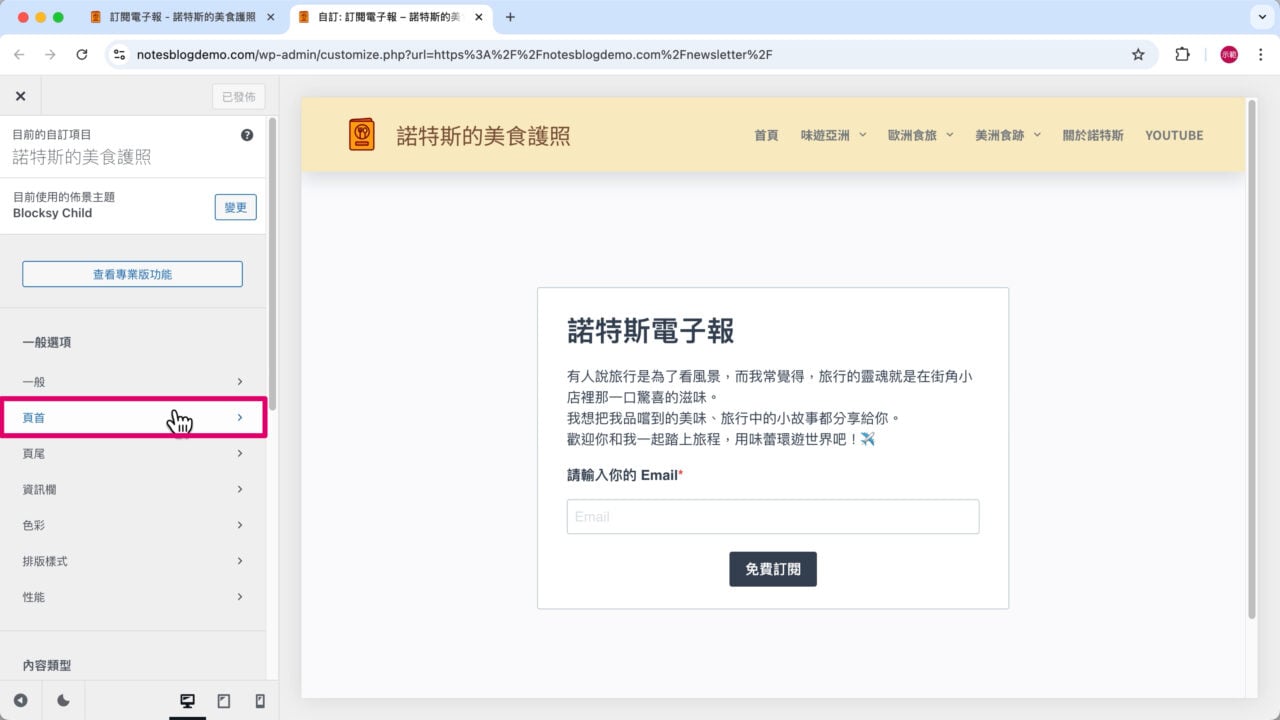Open the Chrome profile avatar

(1228, 55)
